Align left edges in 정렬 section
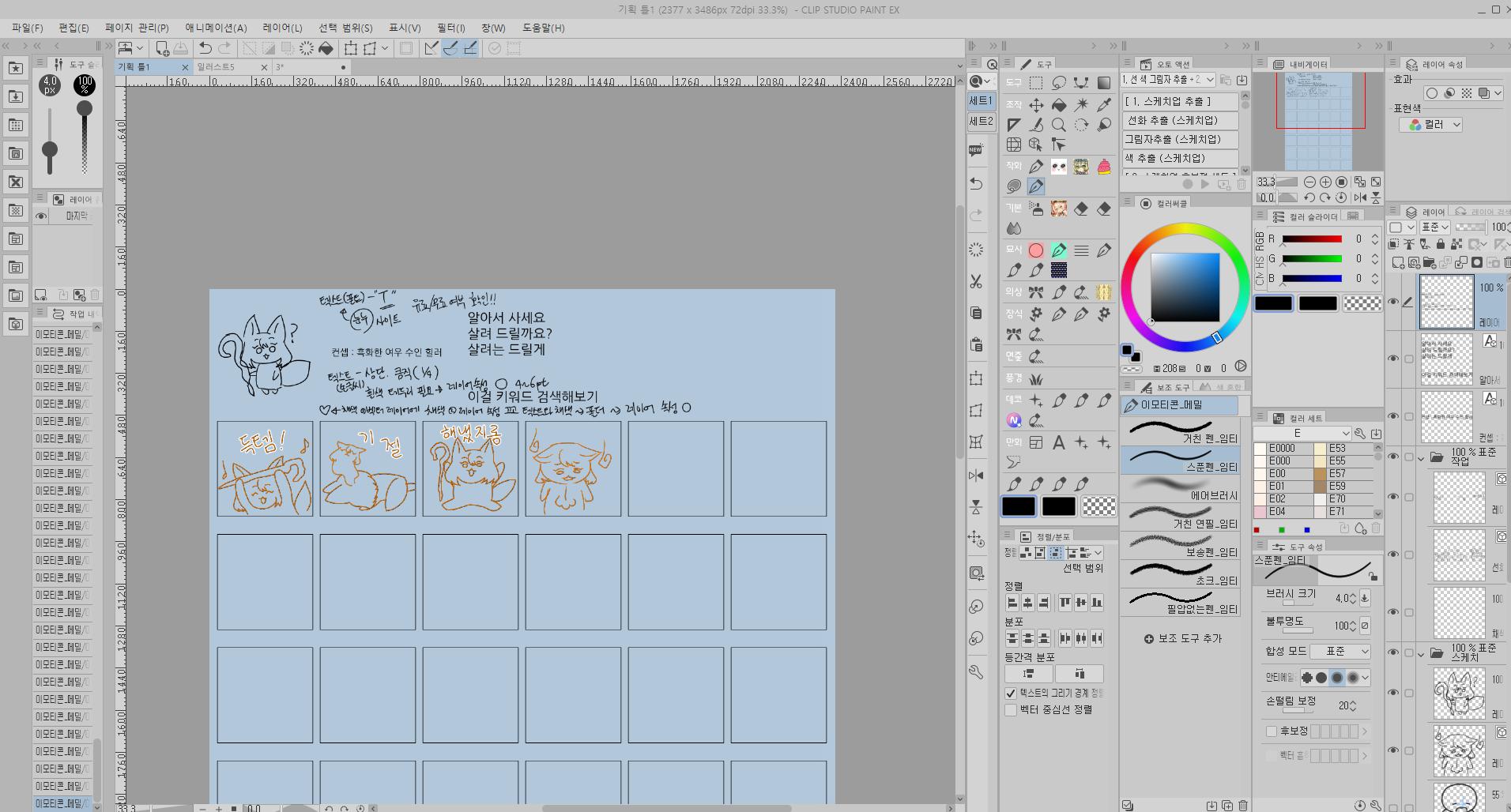1511x812 pixels. click(1012, 603)
